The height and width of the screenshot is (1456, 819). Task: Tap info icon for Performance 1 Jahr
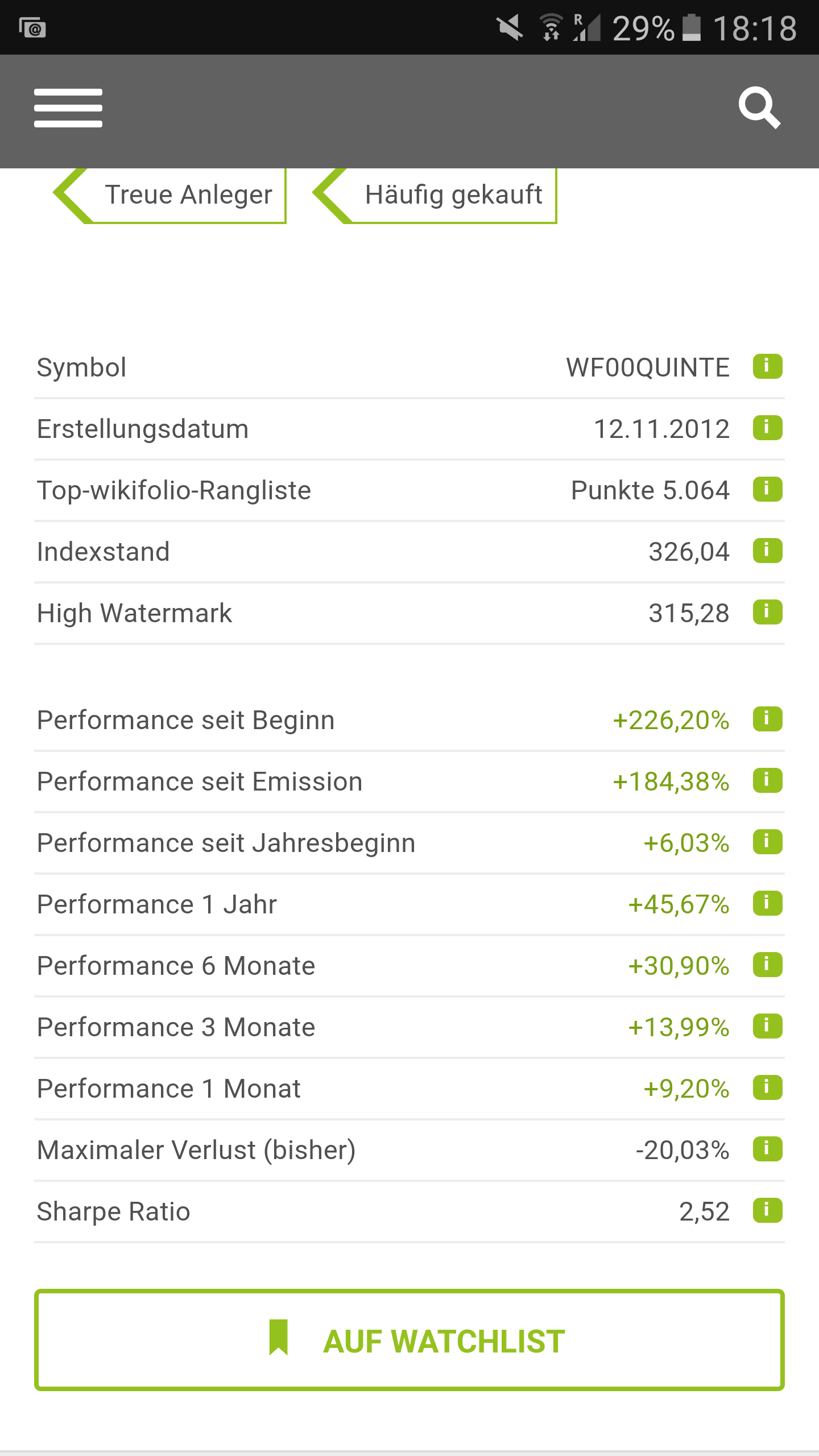767,903
